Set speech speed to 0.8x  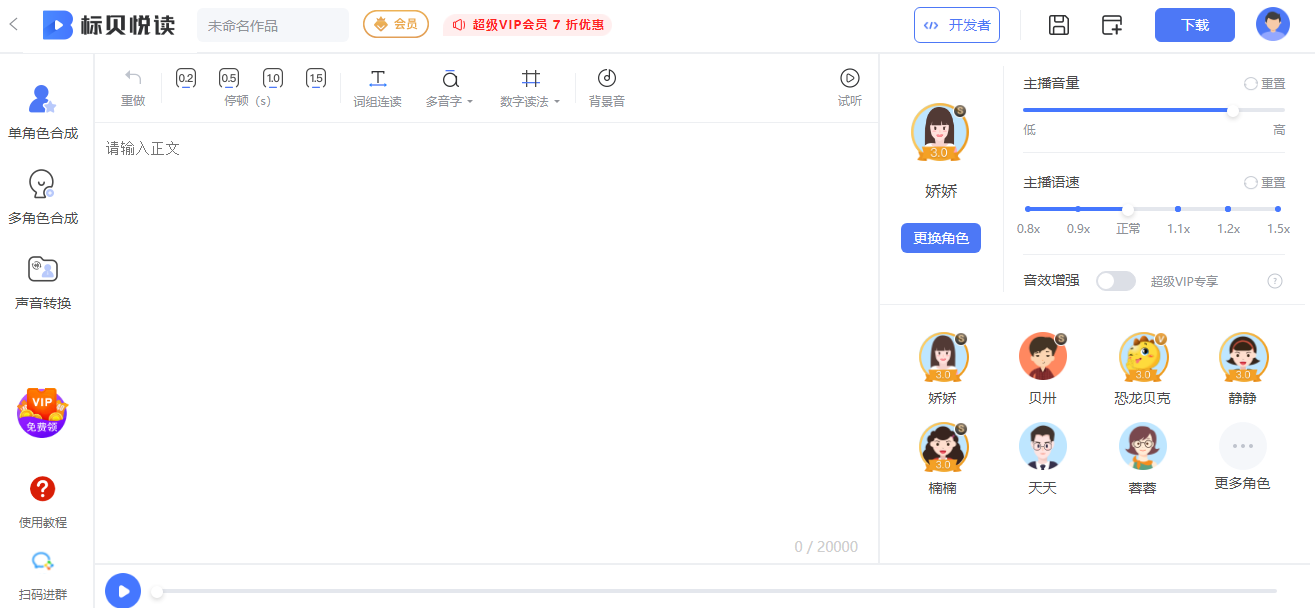[1028, 209]
